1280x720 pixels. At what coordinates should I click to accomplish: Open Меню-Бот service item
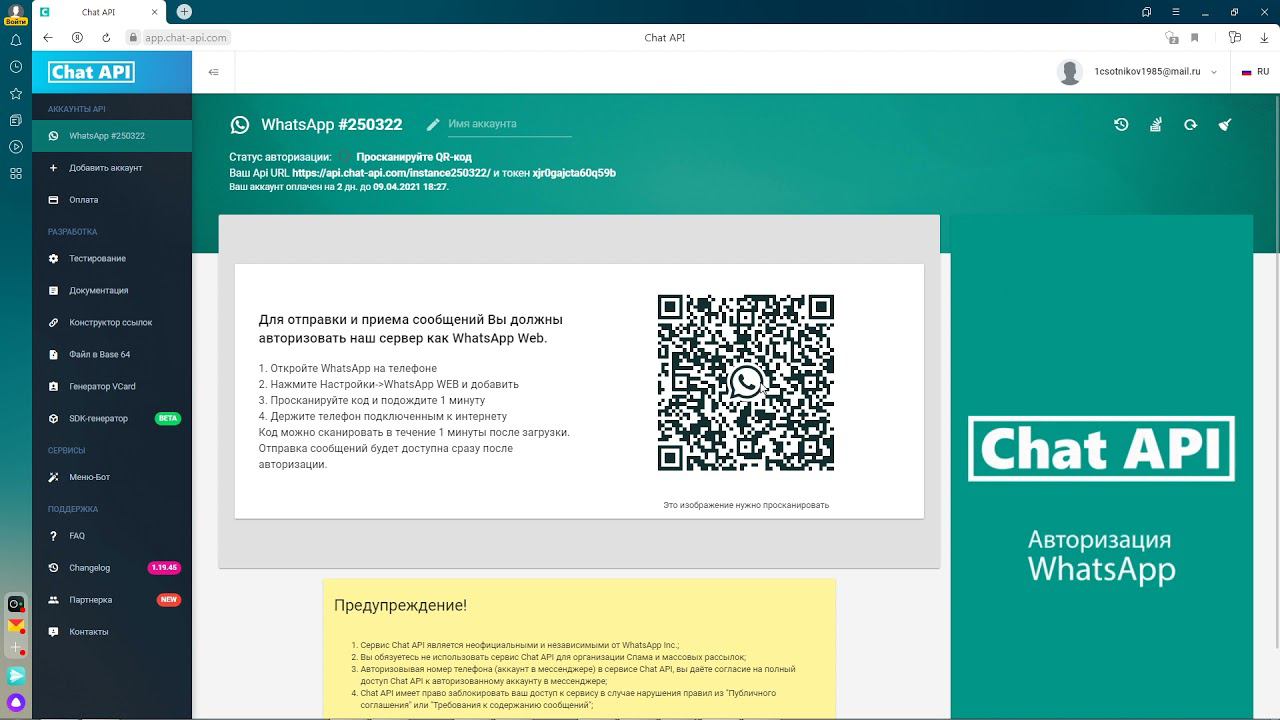coord(112,477)
